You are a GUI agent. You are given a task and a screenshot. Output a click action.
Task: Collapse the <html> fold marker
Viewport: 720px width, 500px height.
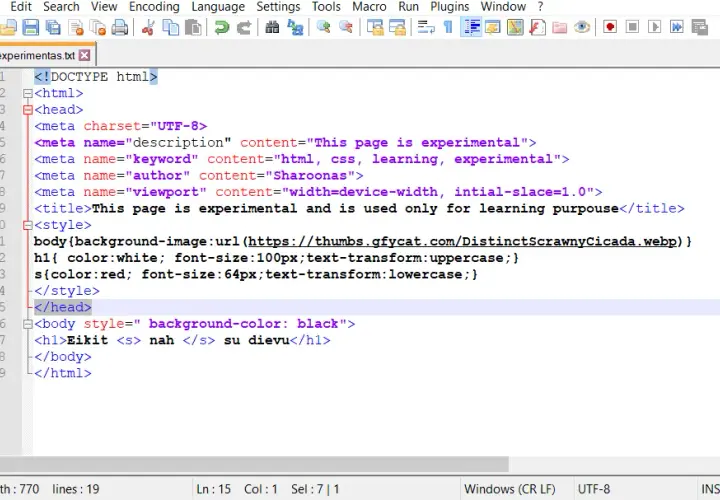(x=28, y=94)
